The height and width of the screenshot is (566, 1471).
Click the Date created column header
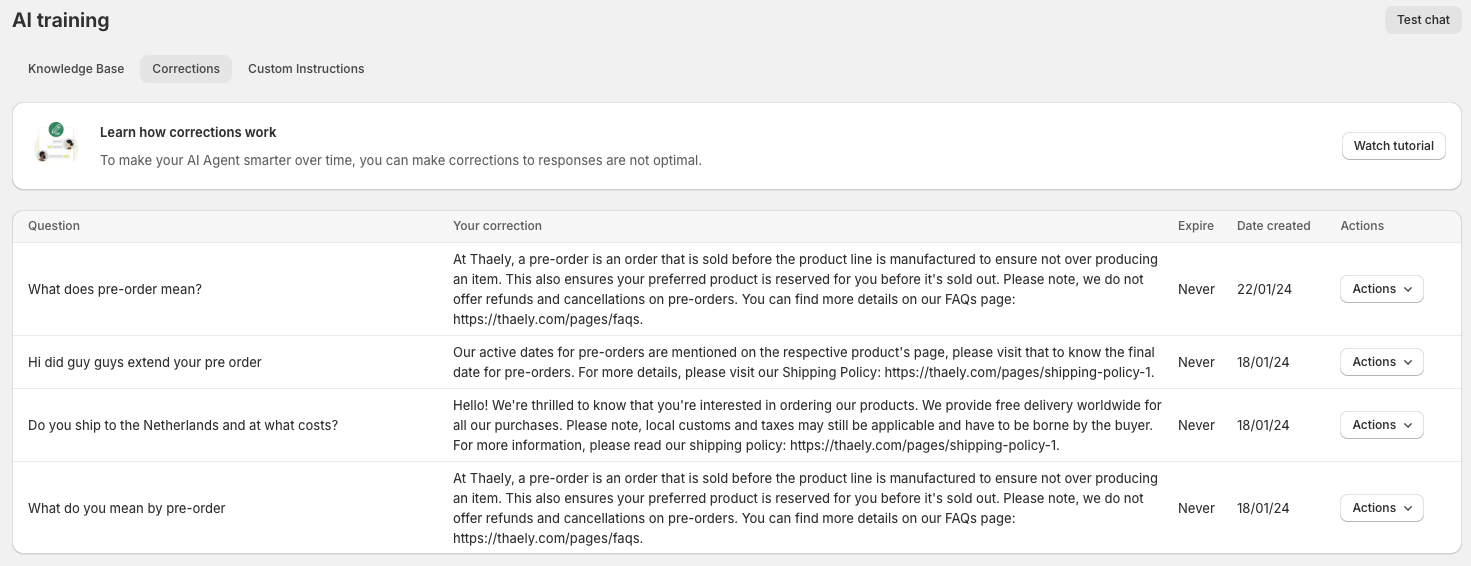tap(1273, 226)
